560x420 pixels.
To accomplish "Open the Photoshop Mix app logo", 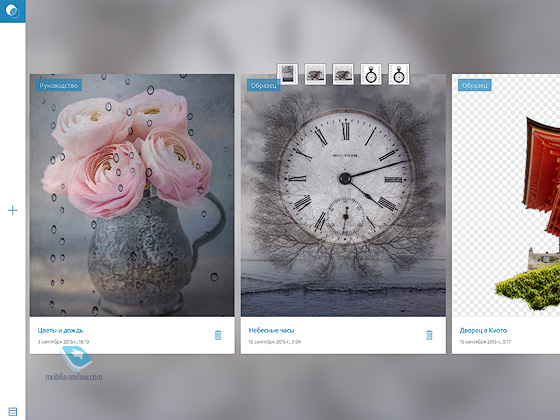I will [x=12, y=11].
